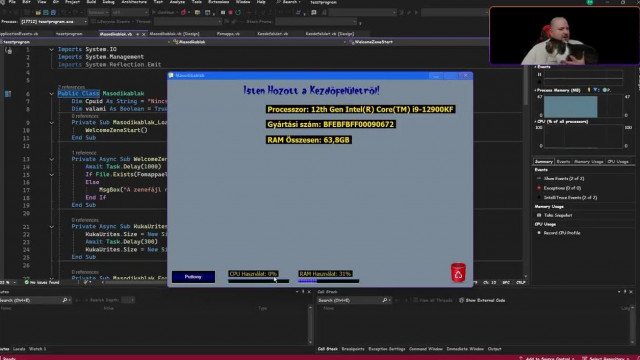640x360 pixels.
Task: Click the Open File folder icon in toolbar
Action: coord(38,13)
